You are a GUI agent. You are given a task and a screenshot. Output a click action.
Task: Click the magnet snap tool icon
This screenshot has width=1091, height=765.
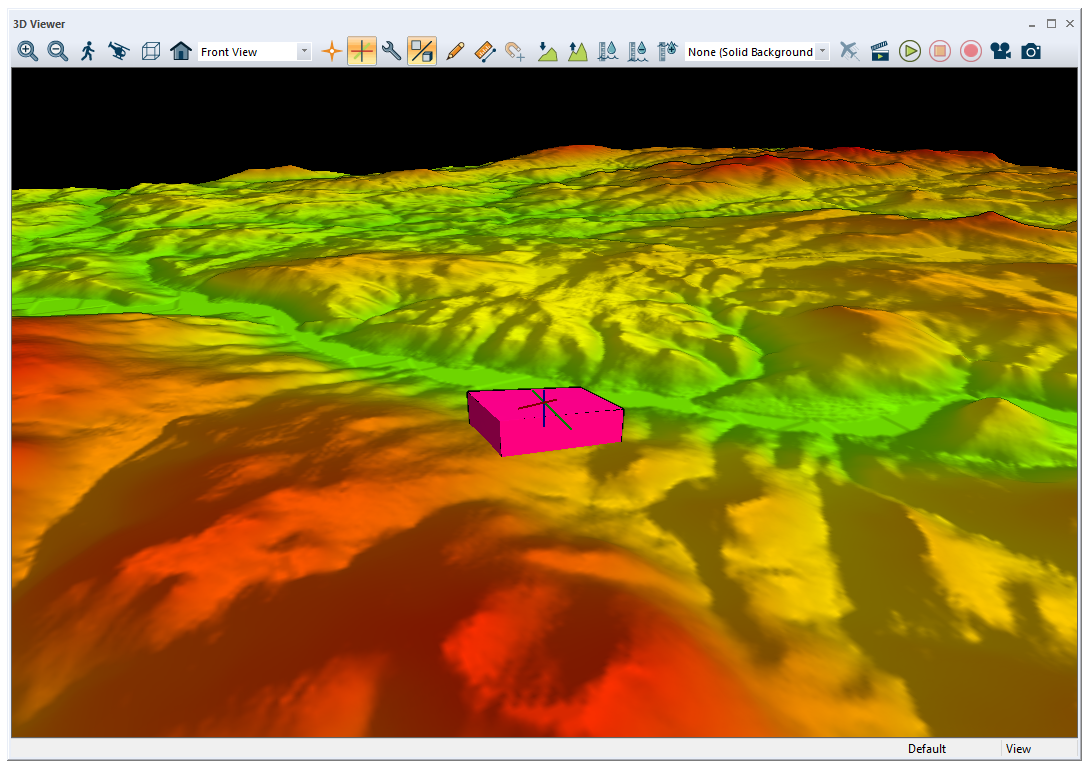click(515, 52)
